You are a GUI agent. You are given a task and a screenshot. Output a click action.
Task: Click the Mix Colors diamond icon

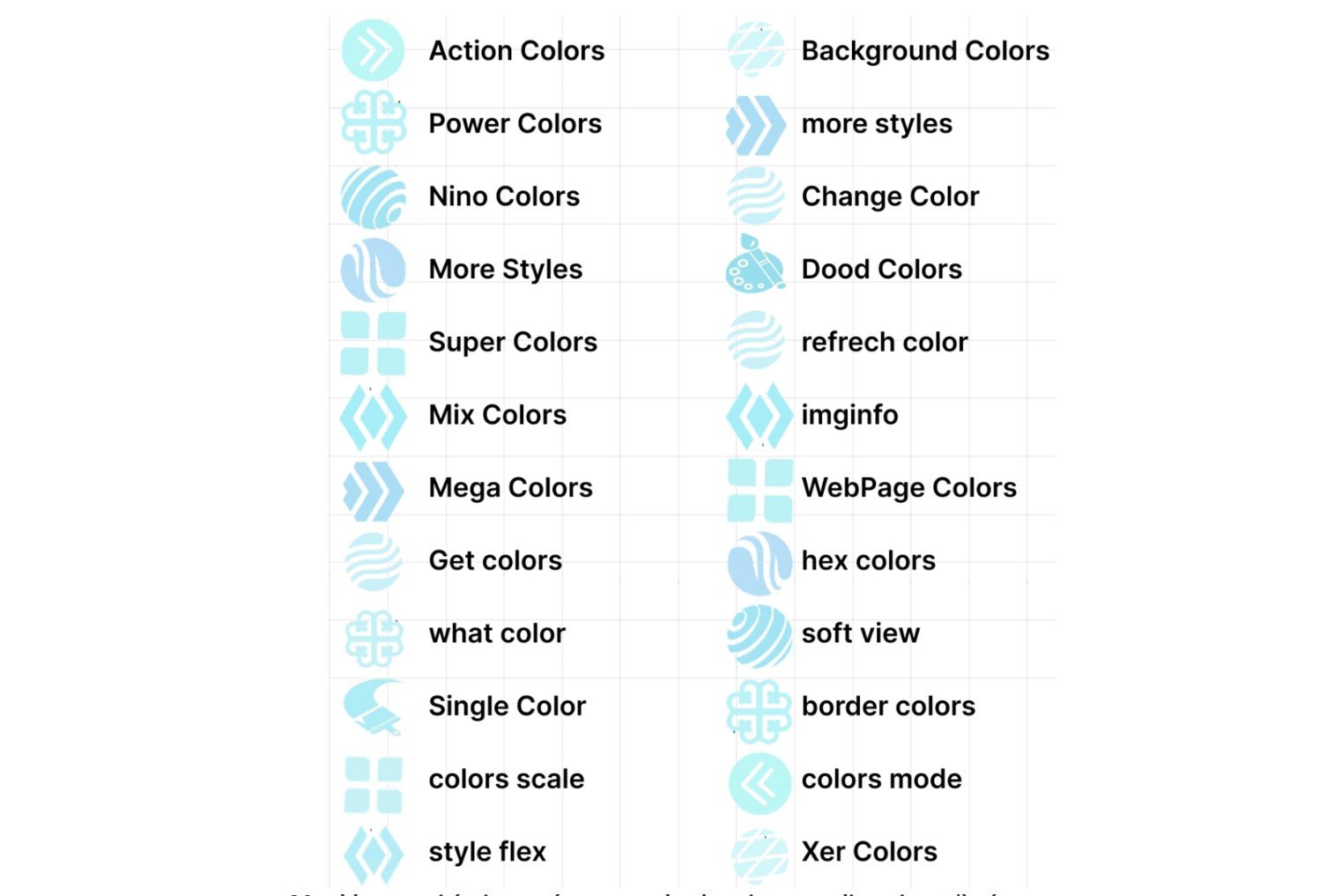click(373, 416)
